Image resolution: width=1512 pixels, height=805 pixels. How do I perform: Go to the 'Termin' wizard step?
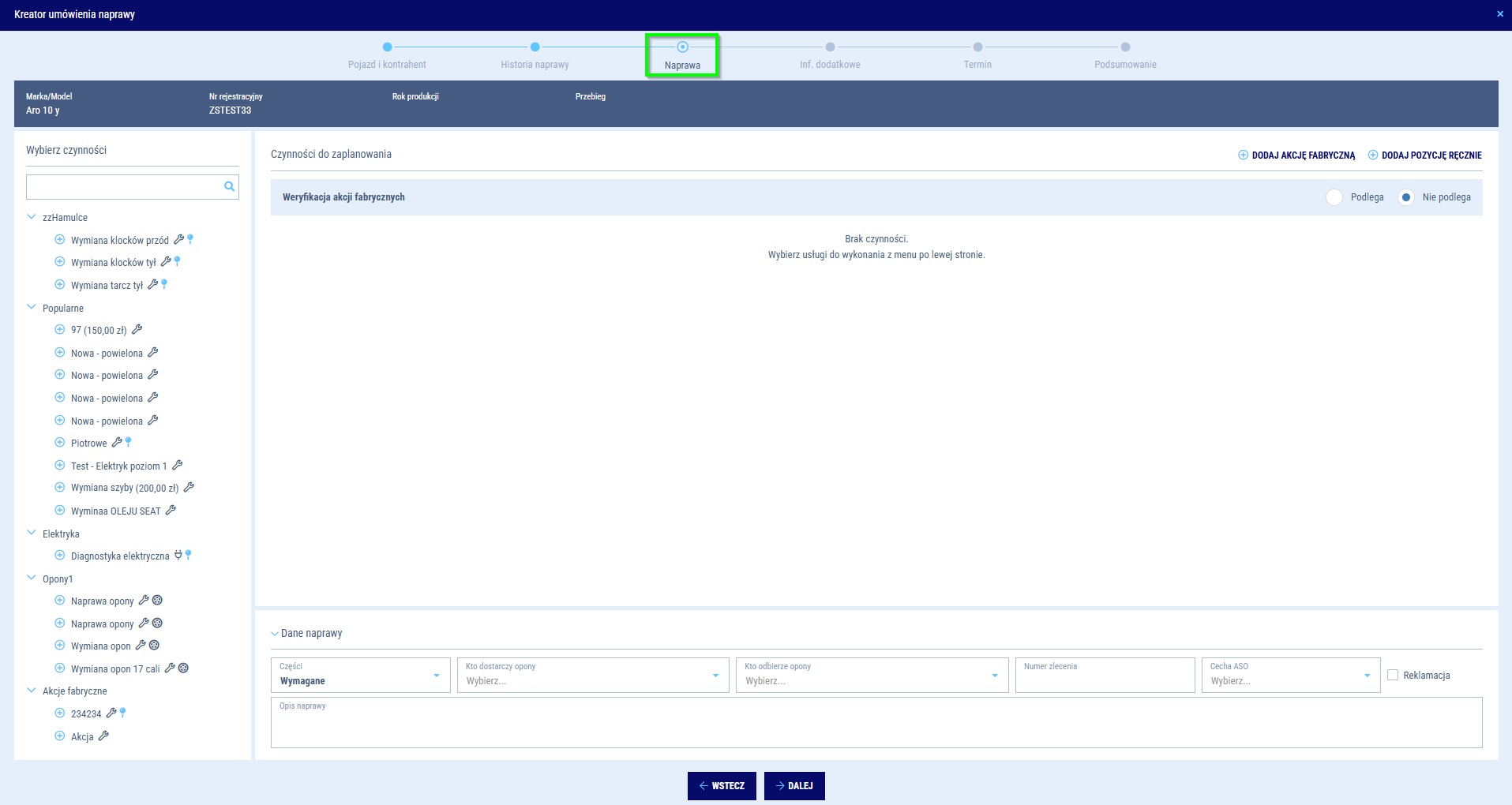pos(977,47)
